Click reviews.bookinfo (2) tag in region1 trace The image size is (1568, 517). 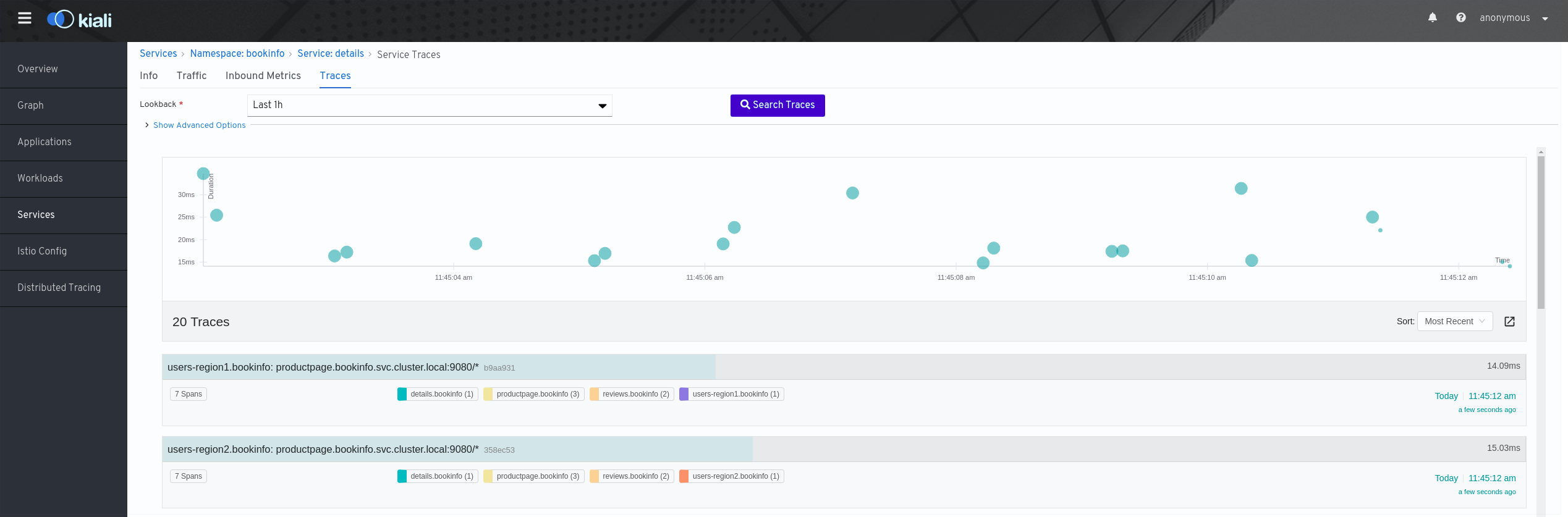[x=632, y=394]
